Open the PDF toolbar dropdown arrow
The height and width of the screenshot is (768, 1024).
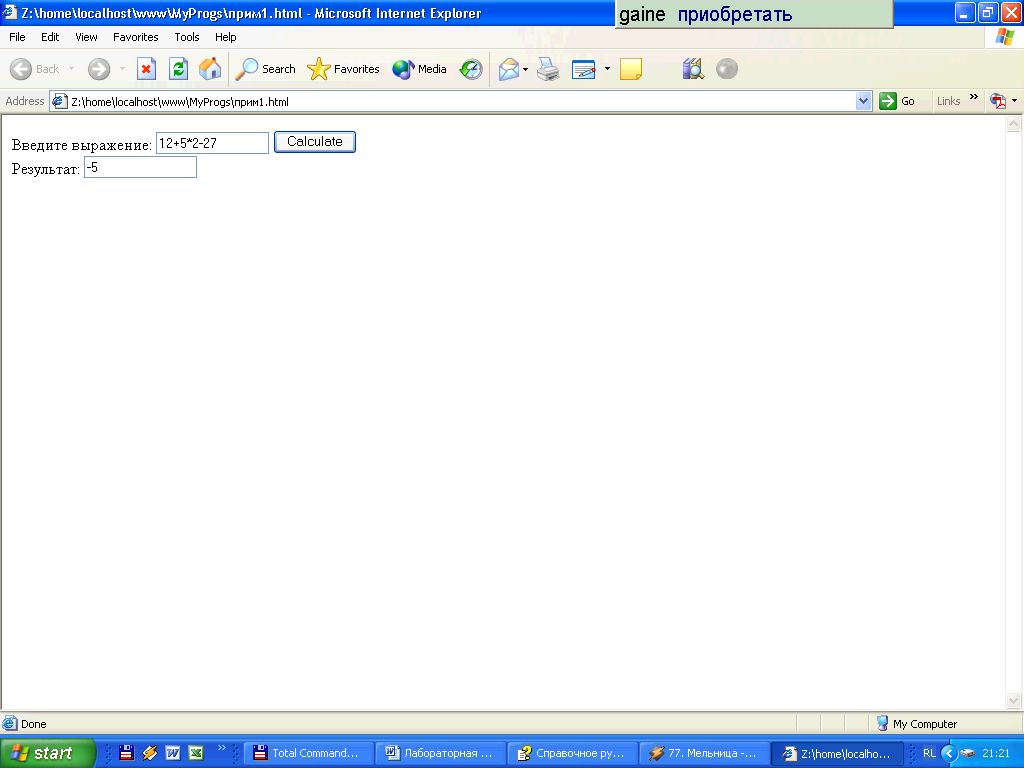[1014, 101]
